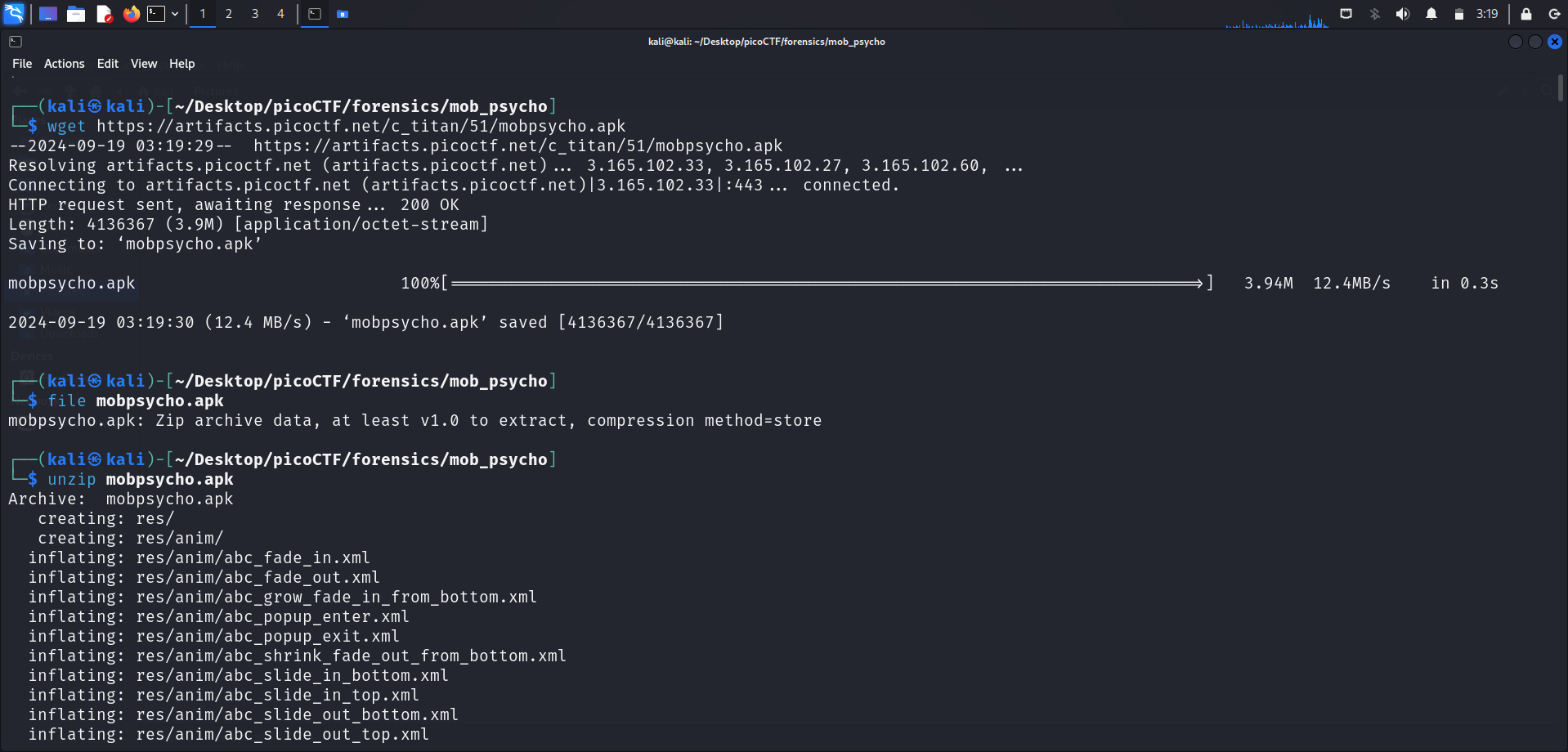Expand the terminal launcher dropdown arrow
This screenshot has height=752, width=1568.
[x=175, y=14]
